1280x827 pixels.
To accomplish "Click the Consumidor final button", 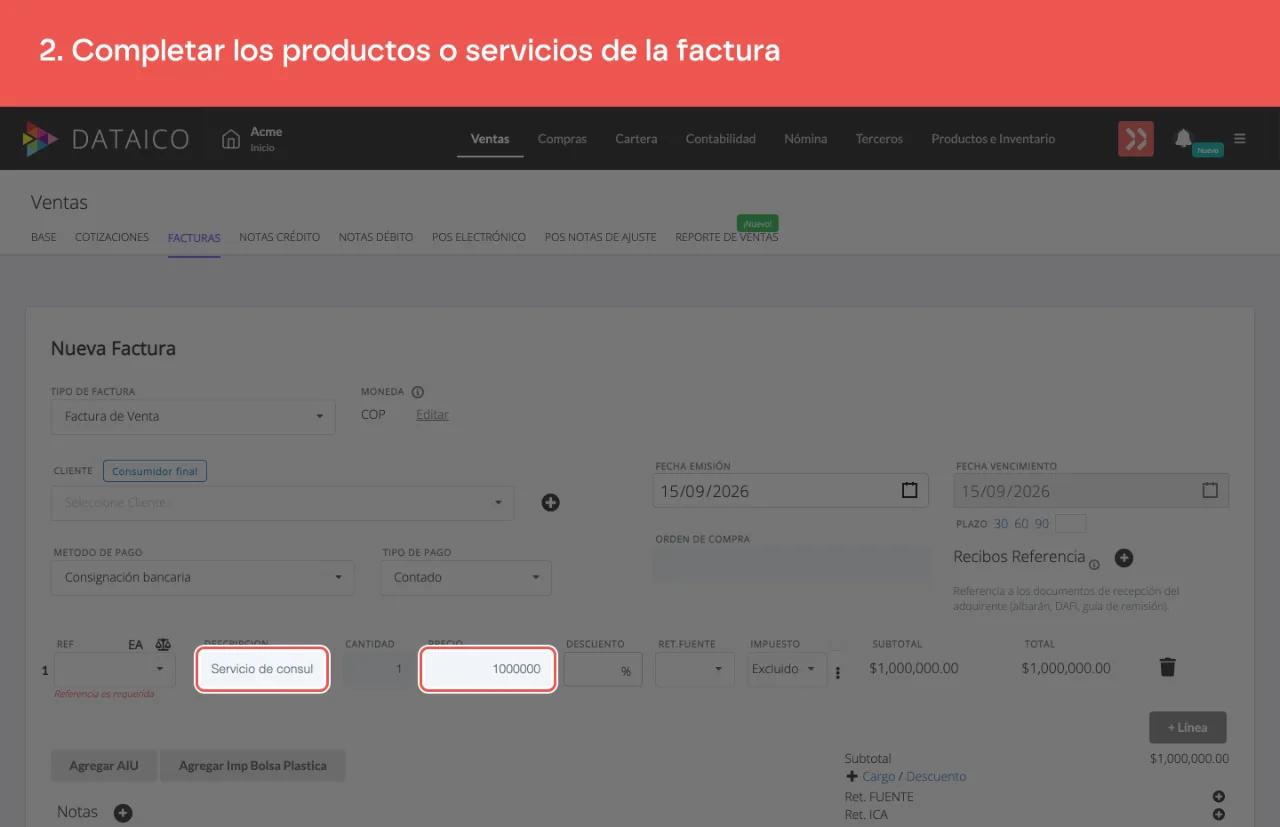I will 155,471.
